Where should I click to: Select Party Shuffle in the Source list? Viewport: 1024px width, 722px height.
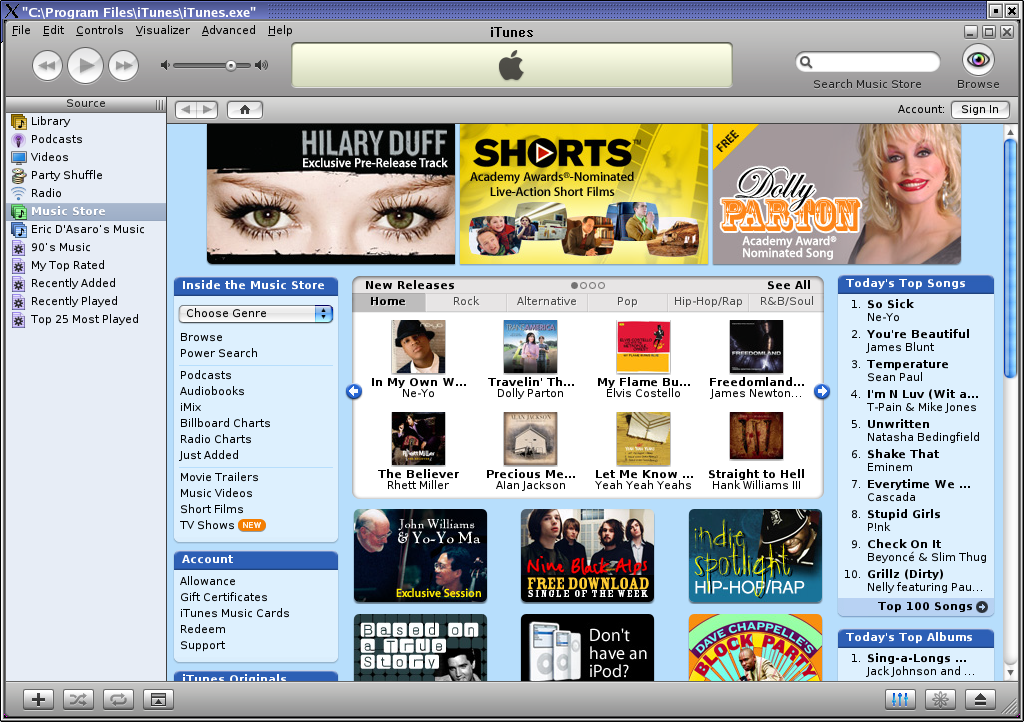[86, 175]
